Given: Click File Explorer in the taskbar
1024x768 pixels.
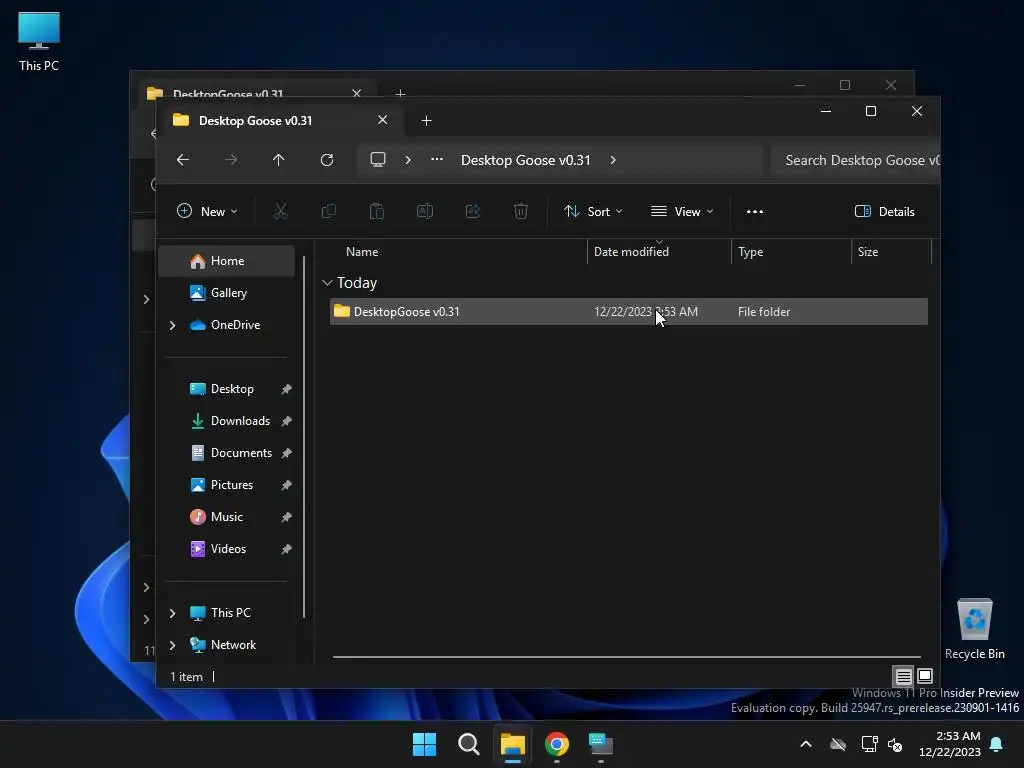Looking at the screenshot, I should coord(513,744).
